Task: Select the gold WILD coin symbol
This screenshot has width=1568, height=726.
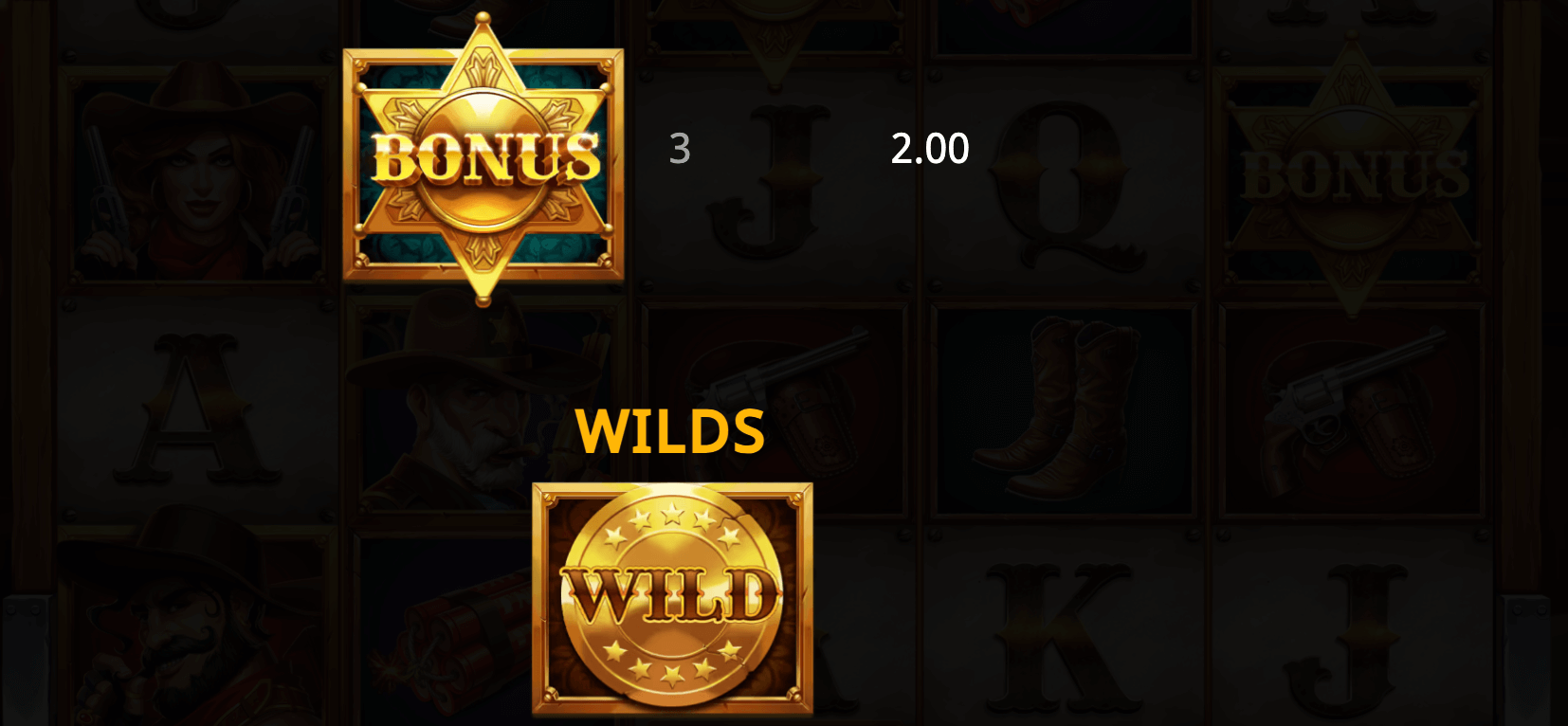Action: [x=672, y=599]
